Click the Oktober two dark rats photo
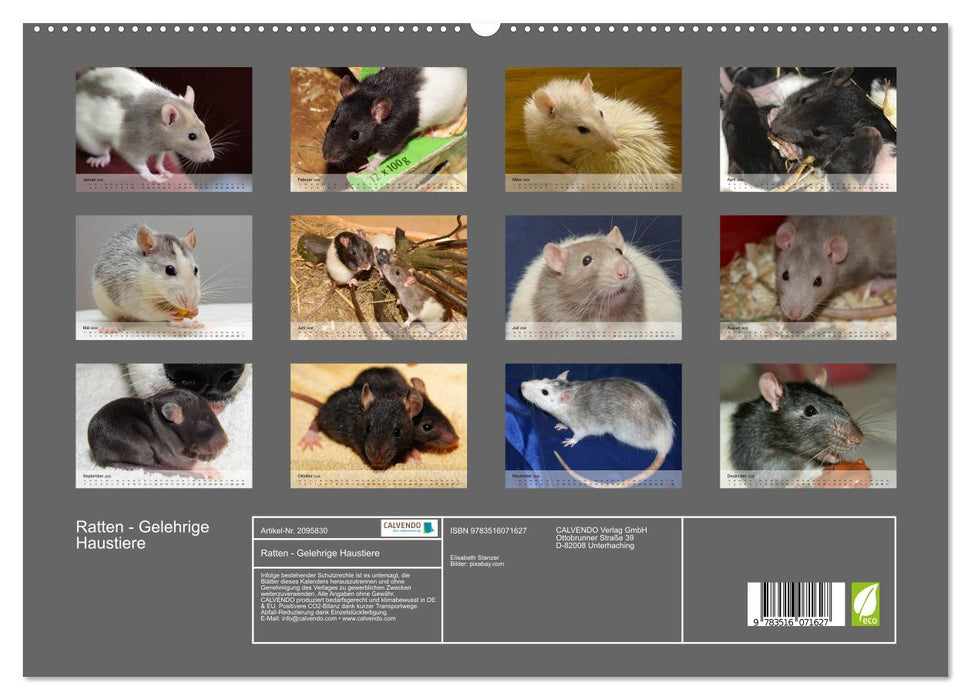This screenshot has height=700, width=971. coord(378,420)
